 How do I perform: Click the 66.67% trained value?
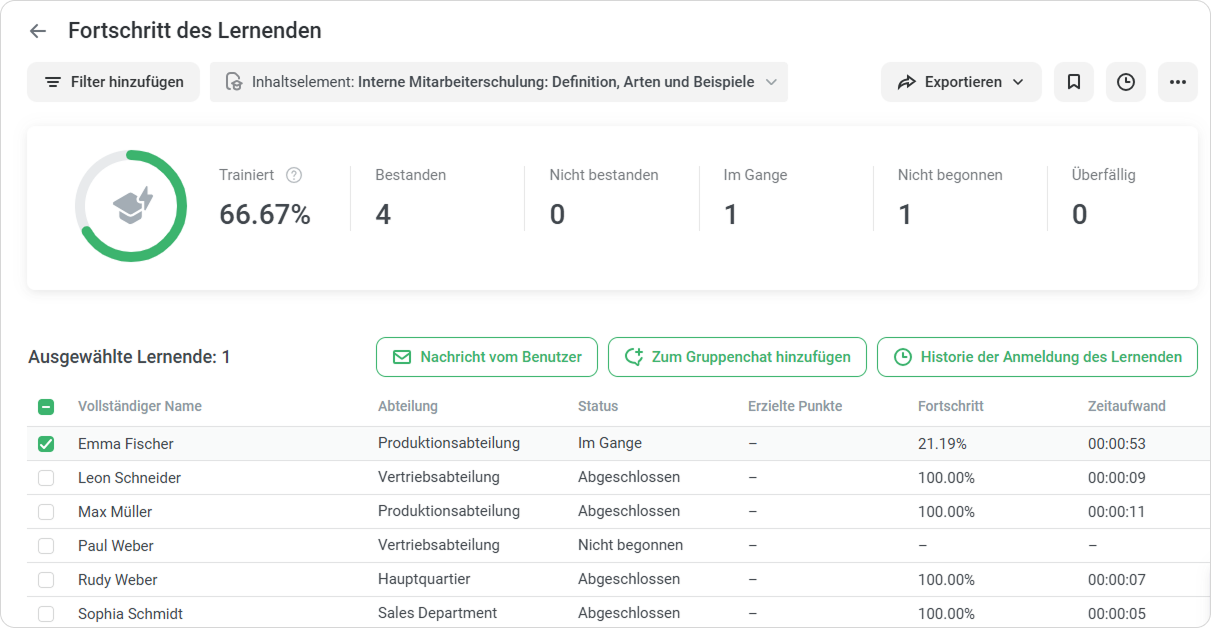[x=265, y=214]
